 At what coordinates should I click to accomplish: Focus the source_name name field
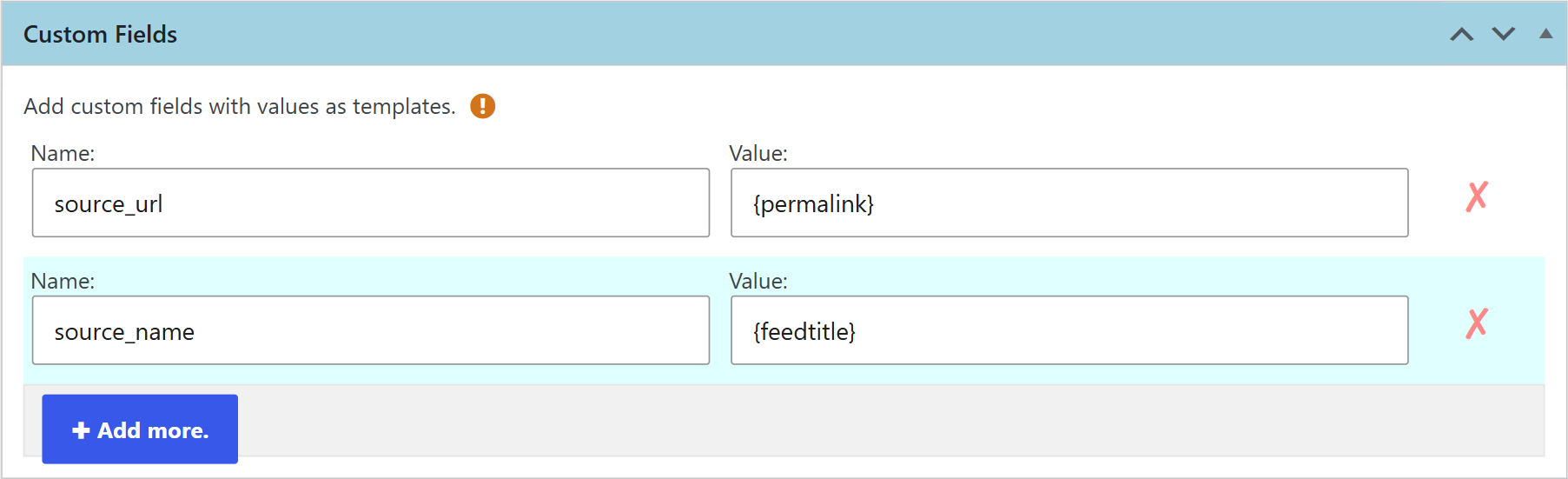pos(371,330)
